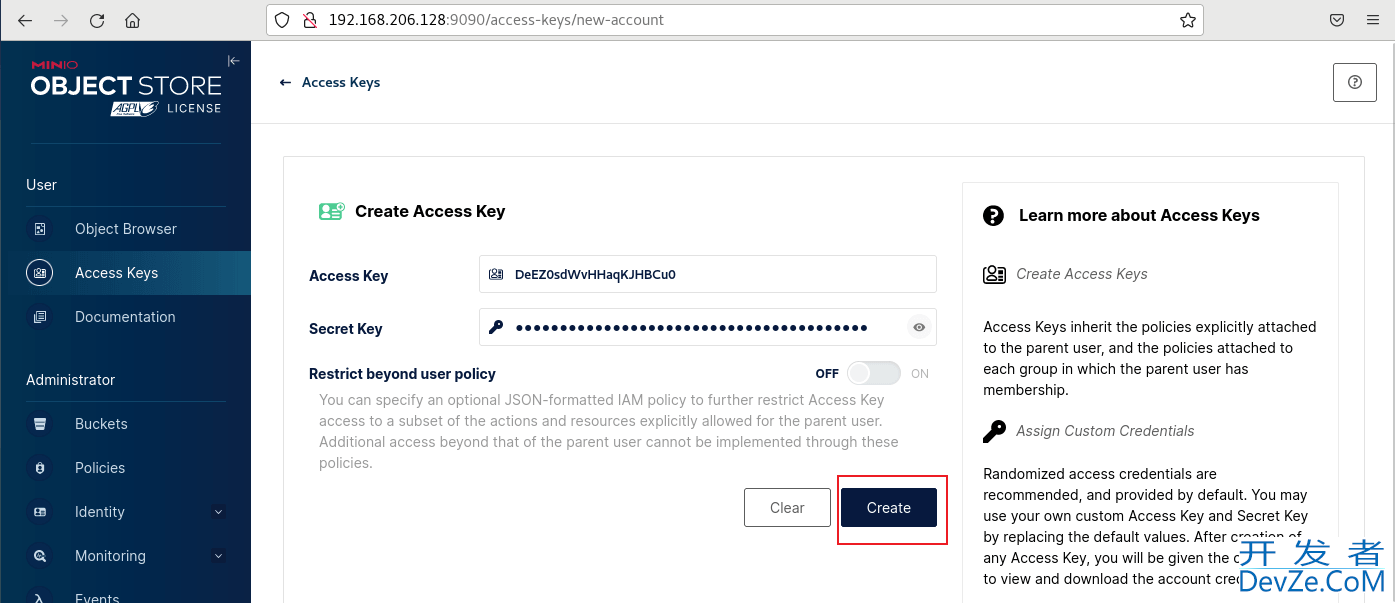Open the Firefox hamburger application menu
1395x603 pixels.
click(x=1372, y=20)
